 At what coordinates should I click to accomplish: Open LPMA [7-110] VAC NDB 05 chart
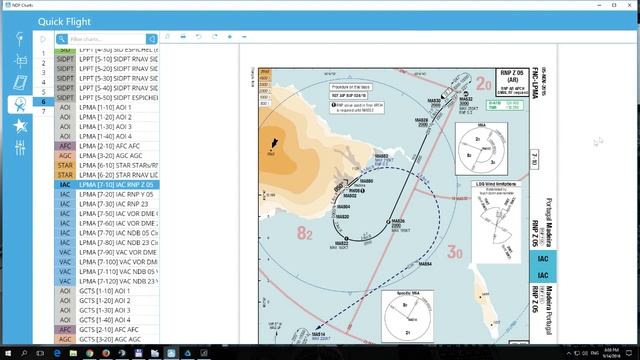(x=107, y=271)
